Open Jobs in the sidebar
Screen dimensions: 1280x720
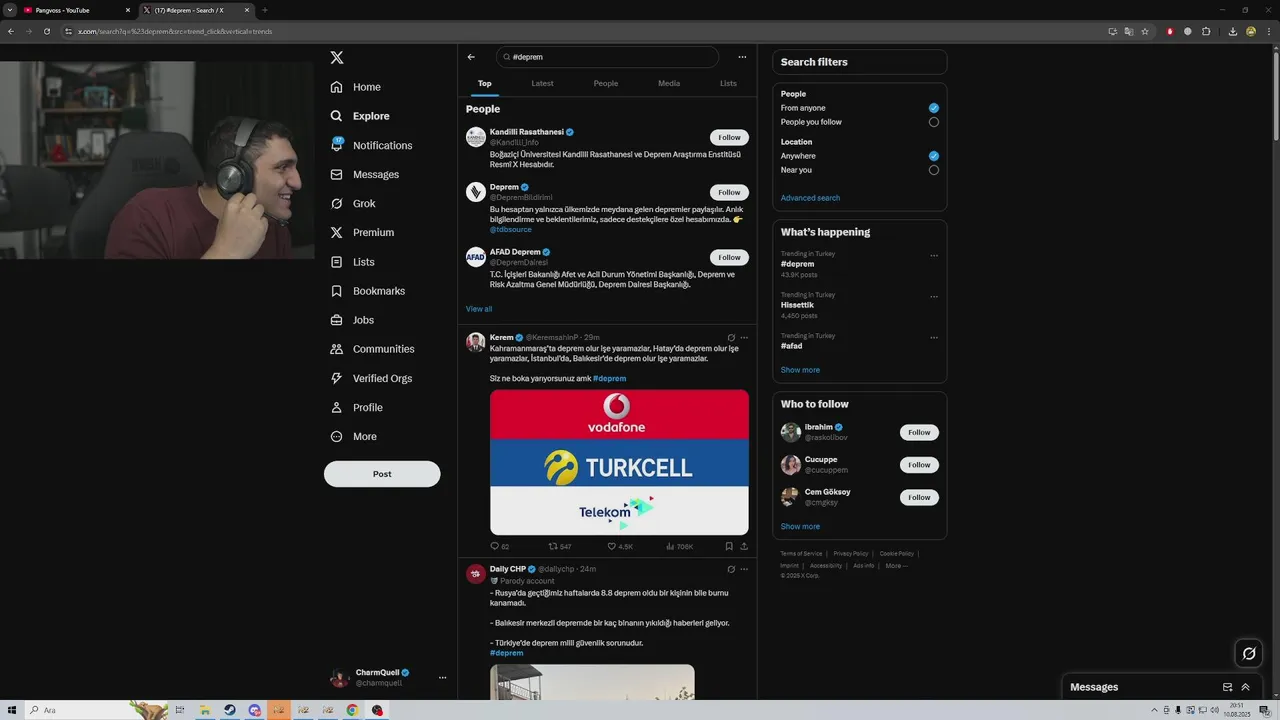click(352, 320)
